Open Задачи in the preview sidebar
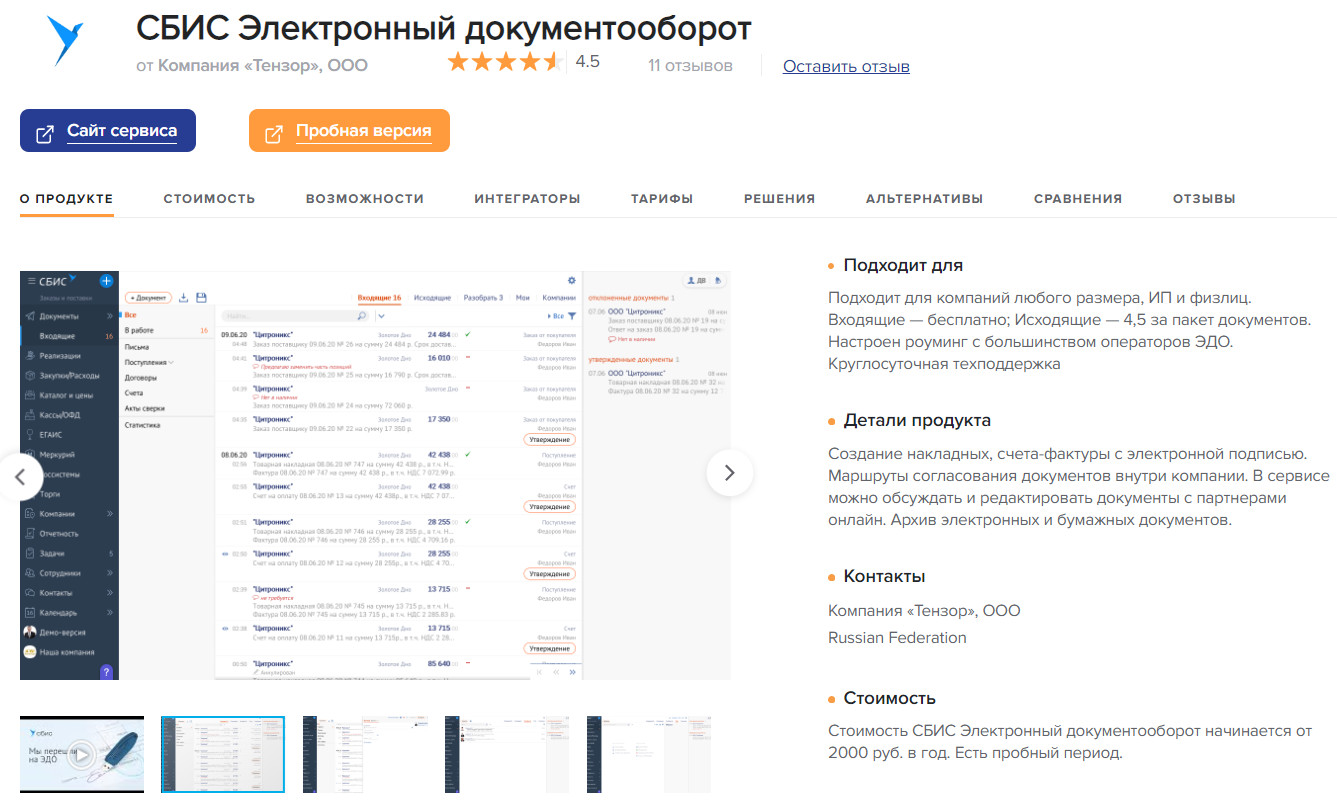 [x=54, y=553]
